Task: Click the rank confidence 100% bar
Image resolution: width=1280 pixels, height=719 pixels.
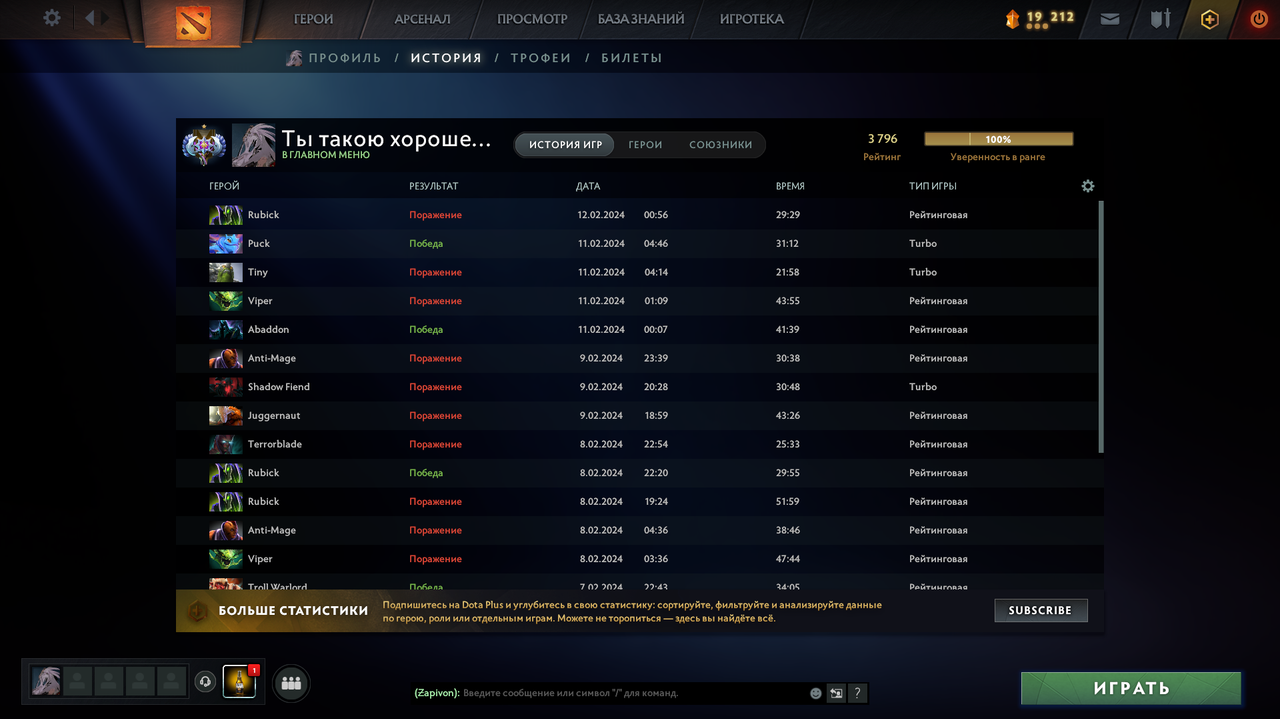Action: 998,139
